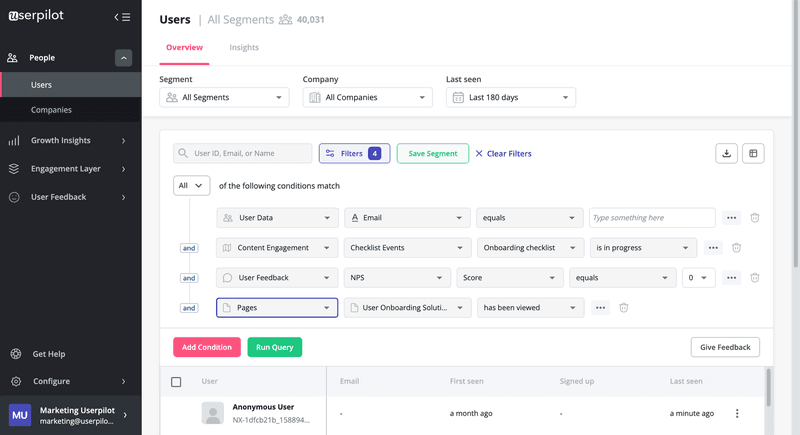Expand User Feedback sidebar menu

tap(71, 197)
